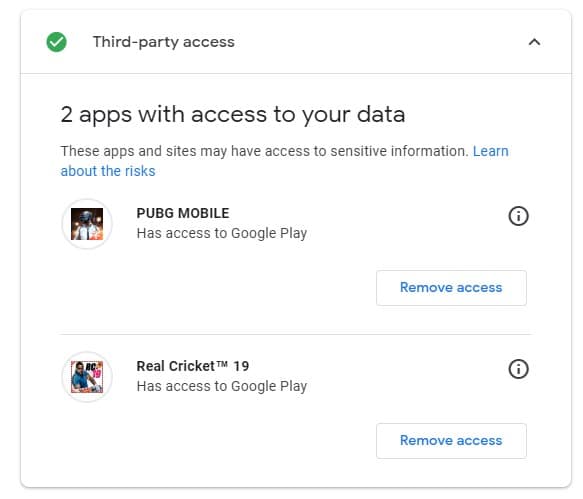Click the divider line between the two apps
This screenshot has width=583, height=499.
[296, 334]
